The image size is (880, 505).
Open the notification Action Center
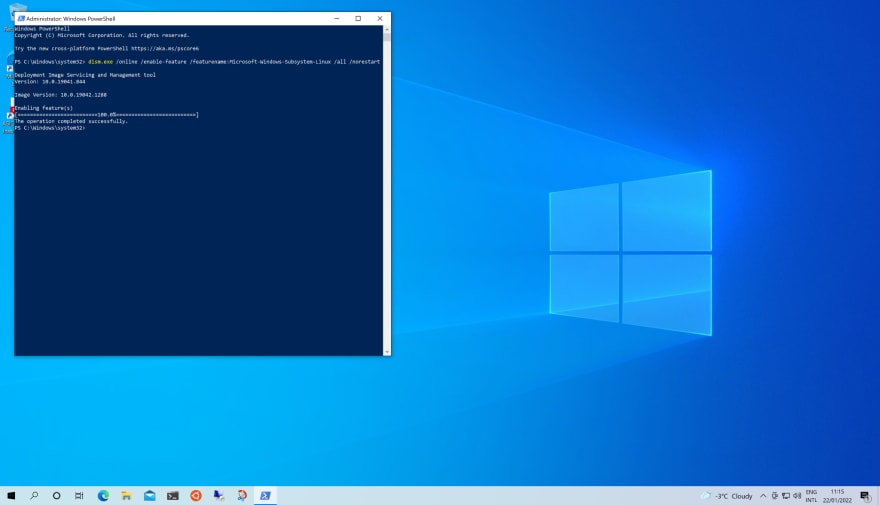865,496
